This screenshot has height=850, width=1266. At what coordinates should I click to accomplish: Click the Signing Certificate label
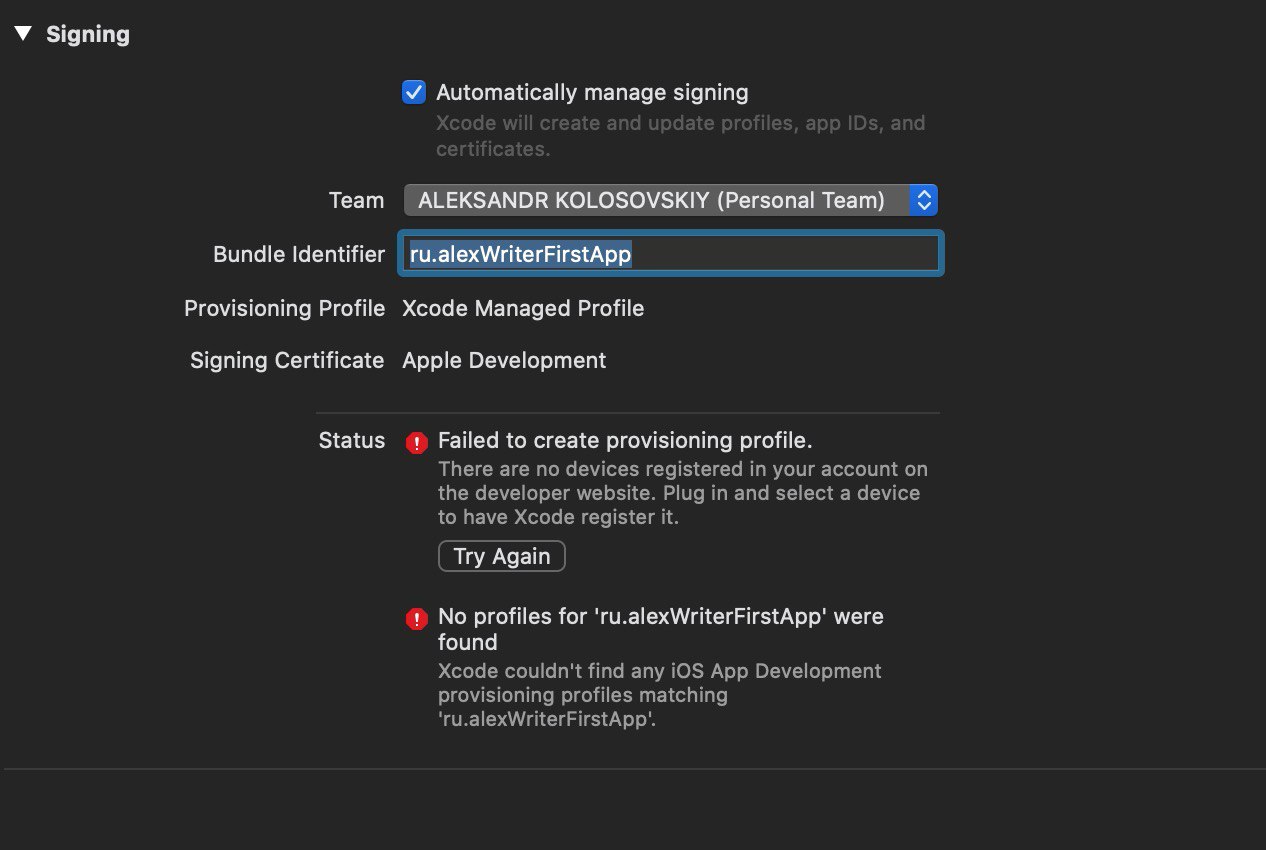coord(287,360)
